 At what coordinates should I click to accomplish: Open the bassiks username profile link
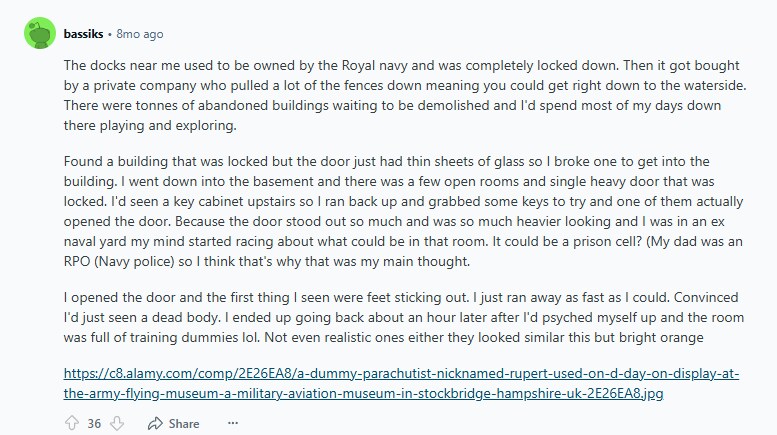[83, 34]
